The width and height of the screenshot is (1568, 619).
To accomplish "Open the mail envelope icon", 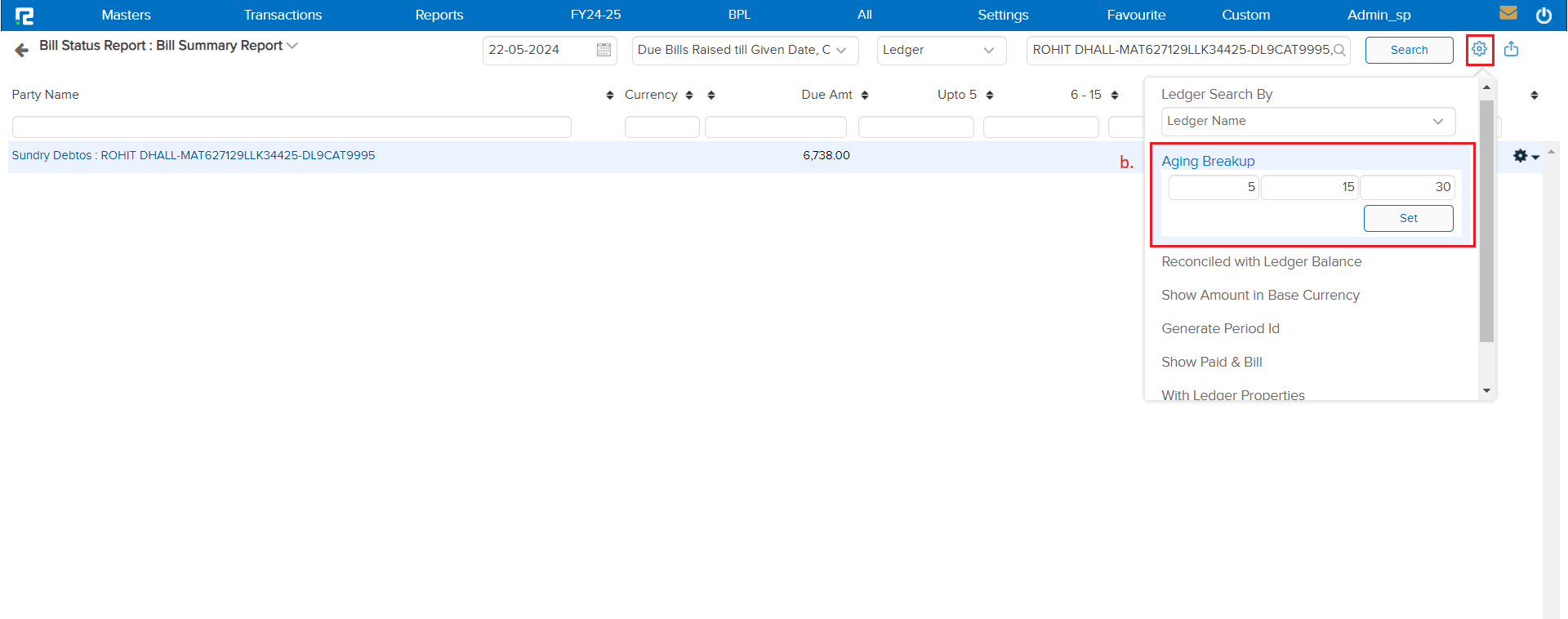I will pos(1508,14).
